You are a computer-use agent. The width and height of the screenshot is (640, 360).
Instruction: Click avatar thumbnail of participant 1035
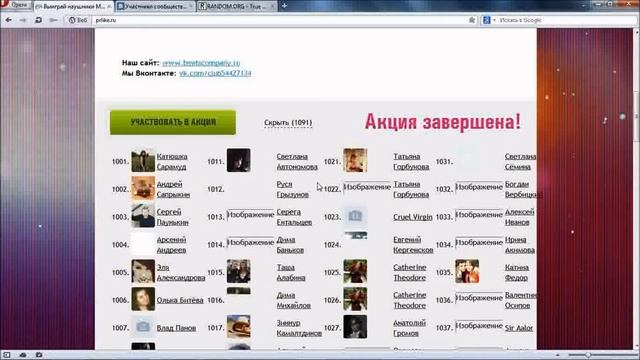coord(467,271)
